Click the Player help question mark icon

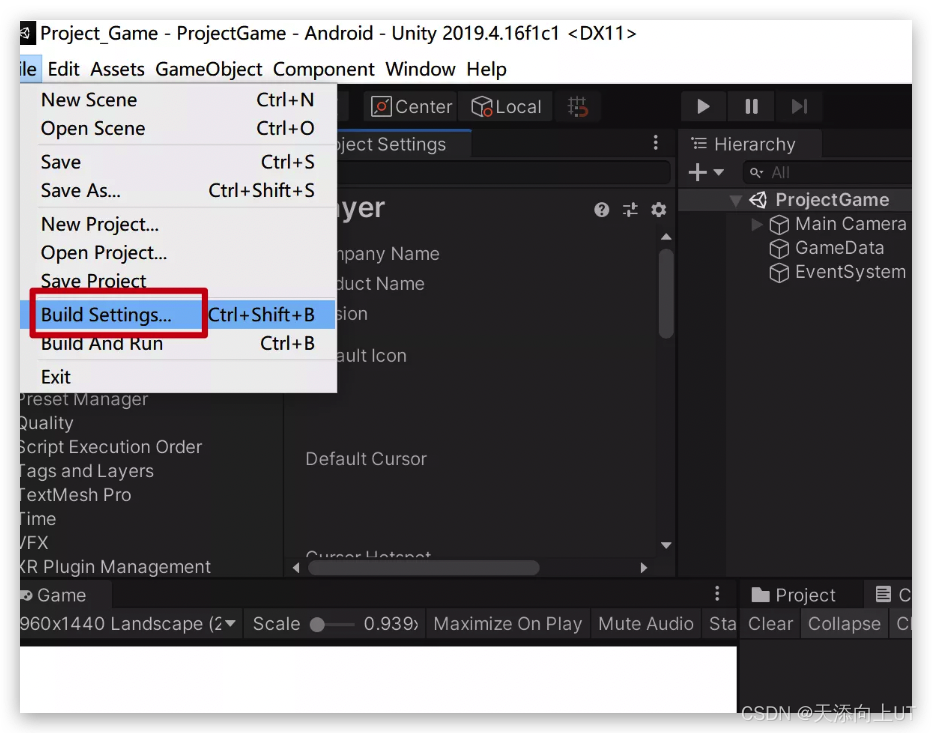pyautogui.click(x=602, y=209)
